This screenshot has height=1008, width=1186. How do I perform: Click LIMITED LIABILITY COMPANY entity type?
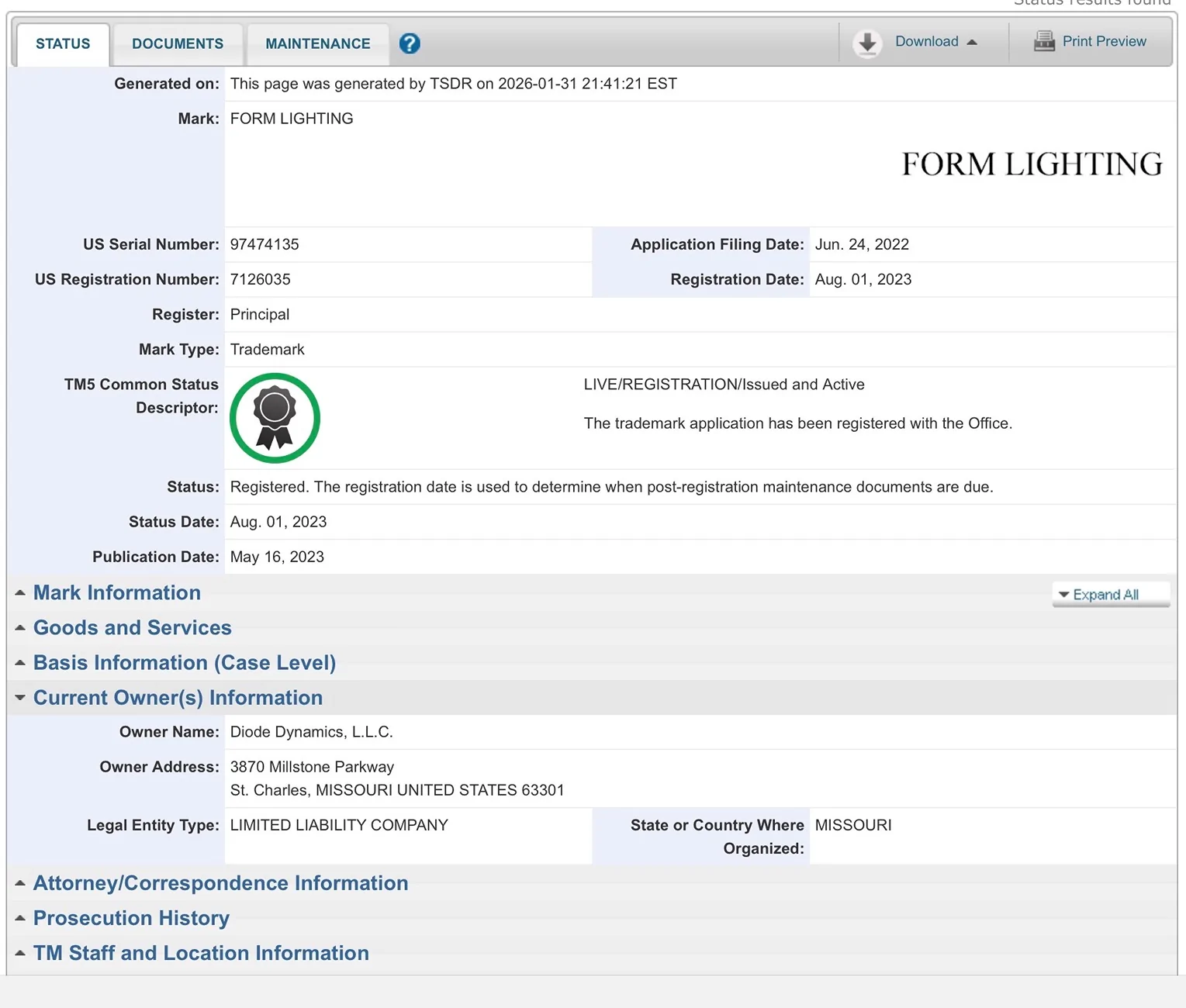pos(339,825)
